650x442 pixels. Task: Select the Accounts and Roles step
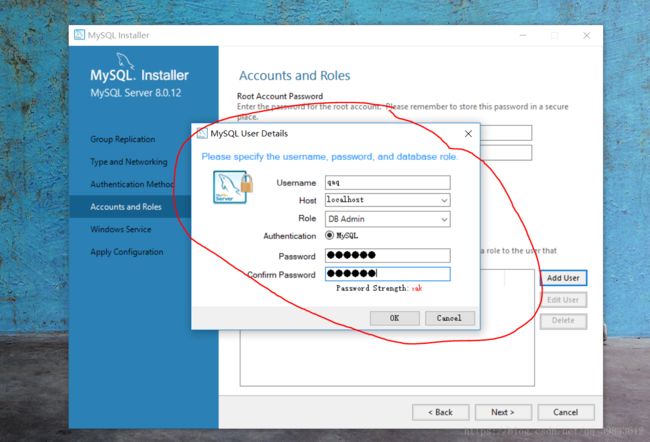(126, 206)
